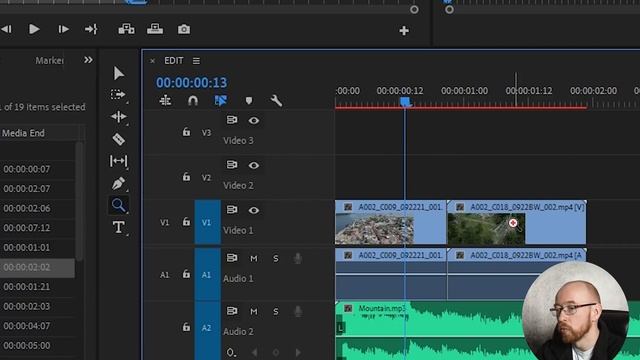
Task: Select A002_C009 video clip on V1
Action: point(391,222)
